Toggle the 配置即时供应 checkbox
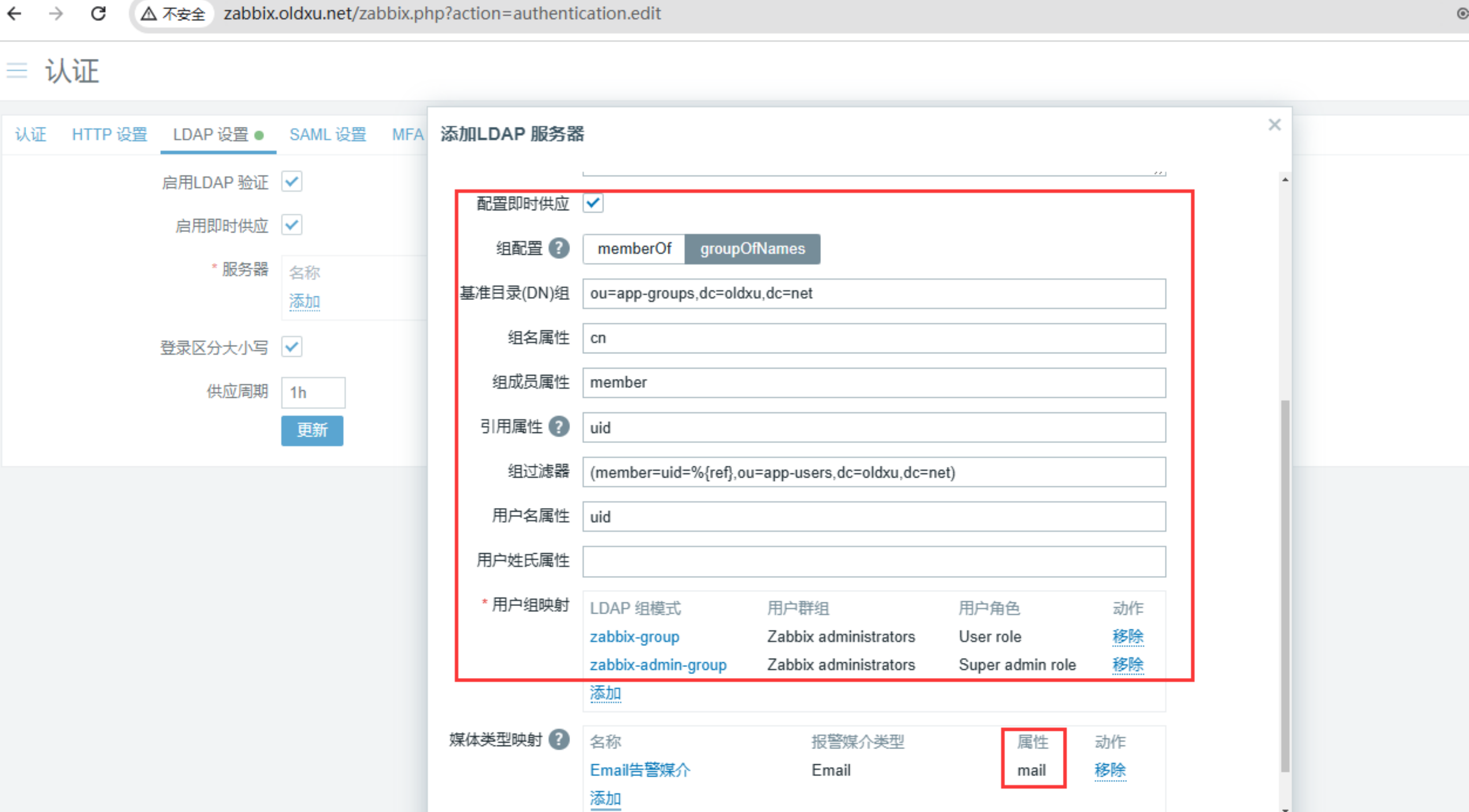Viewport: 1469px width, 812px height. [x=593, y=203]
